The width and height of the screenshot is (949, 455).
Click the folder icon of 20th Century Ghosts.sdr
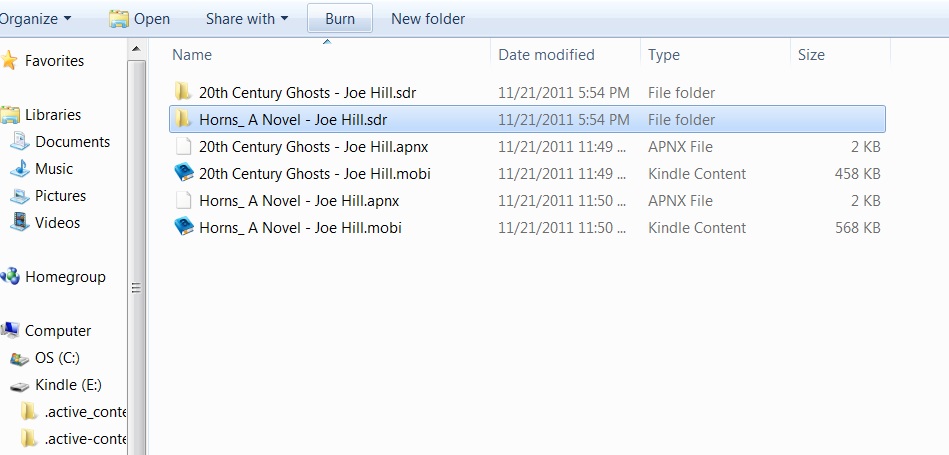pos(183,93)
